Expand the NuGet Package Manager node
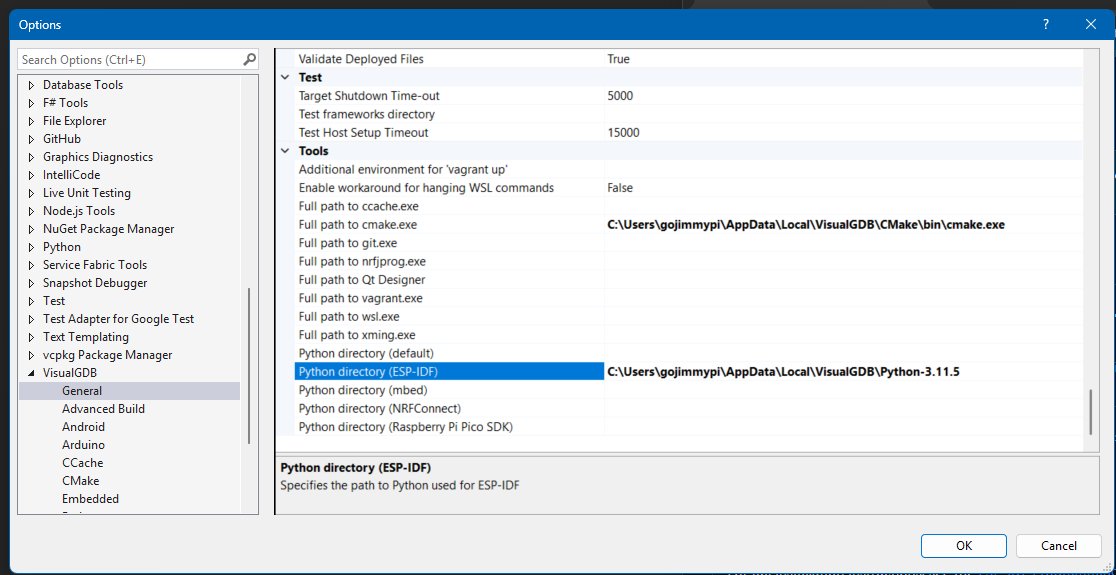 [31, 229]
